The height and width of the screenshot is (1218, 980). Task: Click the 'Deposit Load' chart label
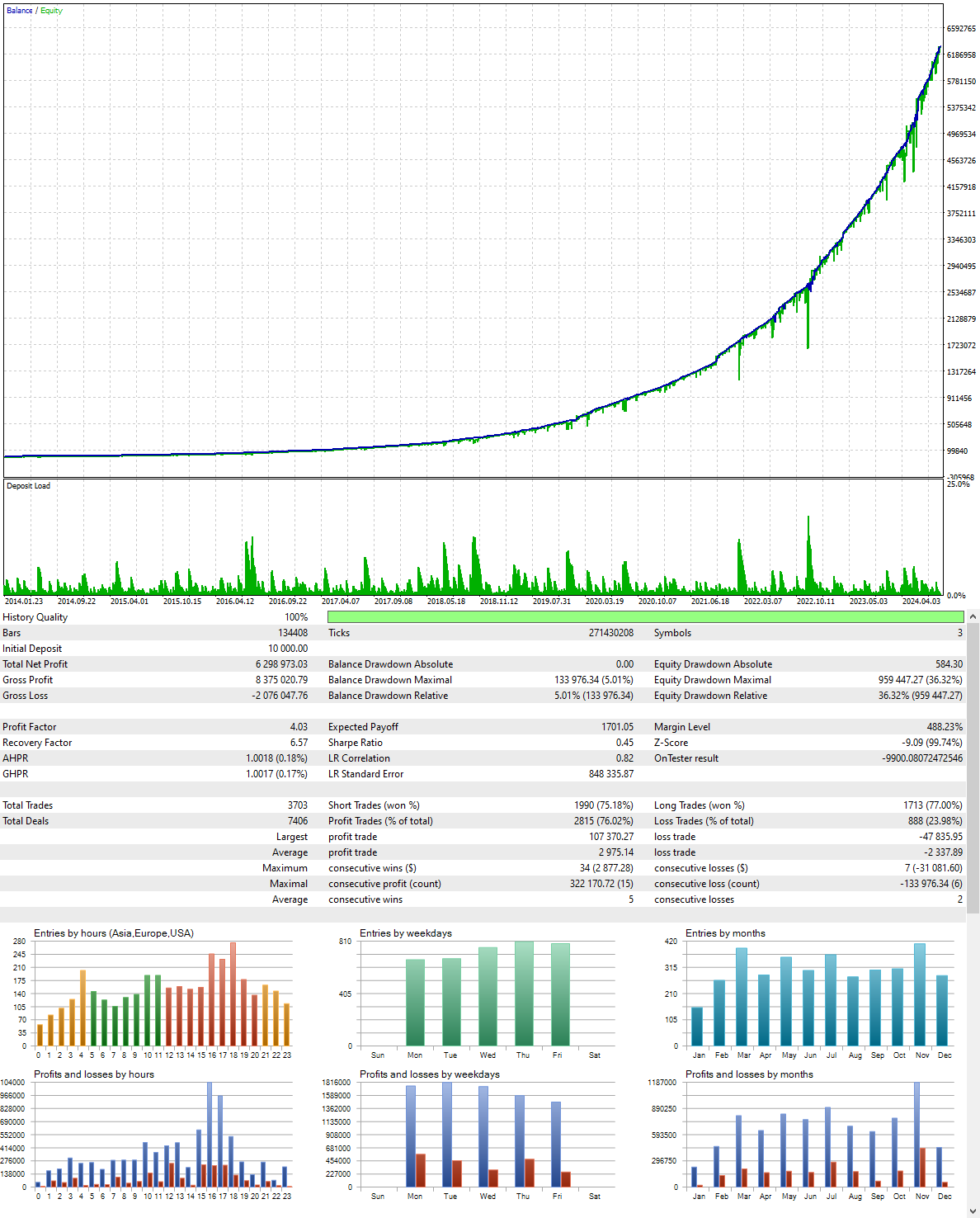click(x=29, y=486)
